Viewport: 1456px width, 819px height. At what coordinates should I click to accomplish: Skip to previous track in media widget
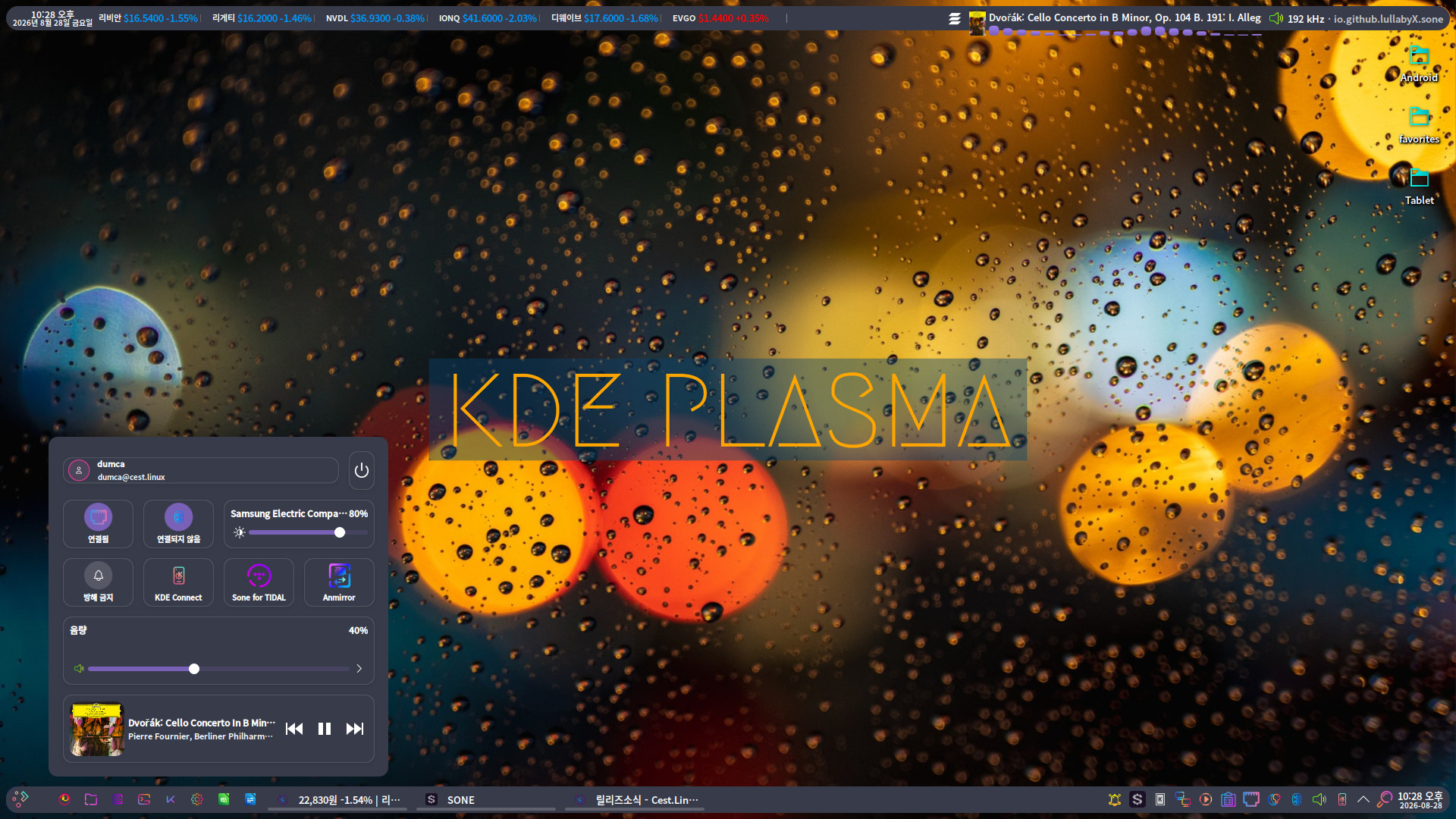click(294, 729)
